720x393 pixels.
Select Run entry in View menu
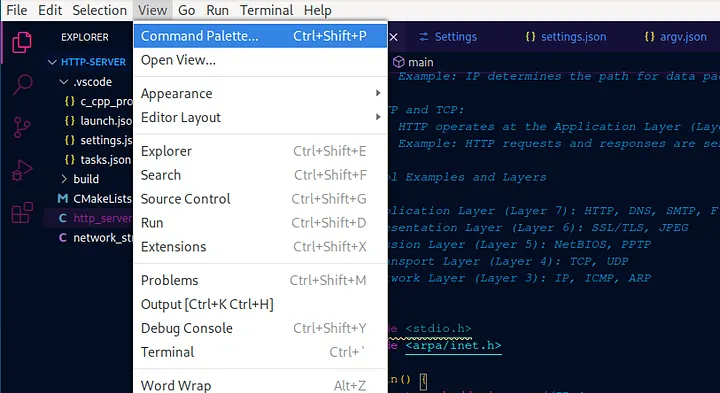[260, 223]
